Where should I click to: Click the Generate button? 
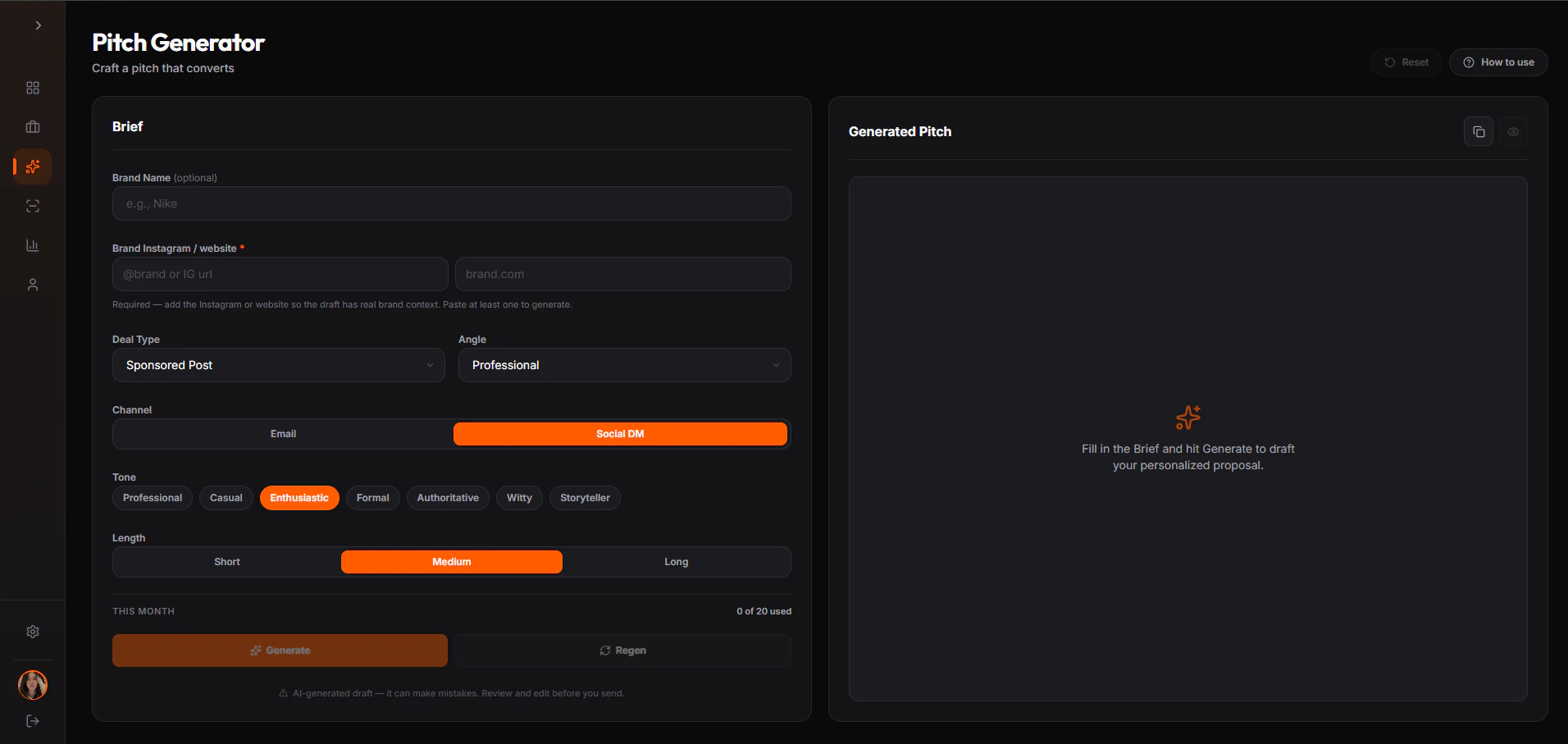pos(280,650)
